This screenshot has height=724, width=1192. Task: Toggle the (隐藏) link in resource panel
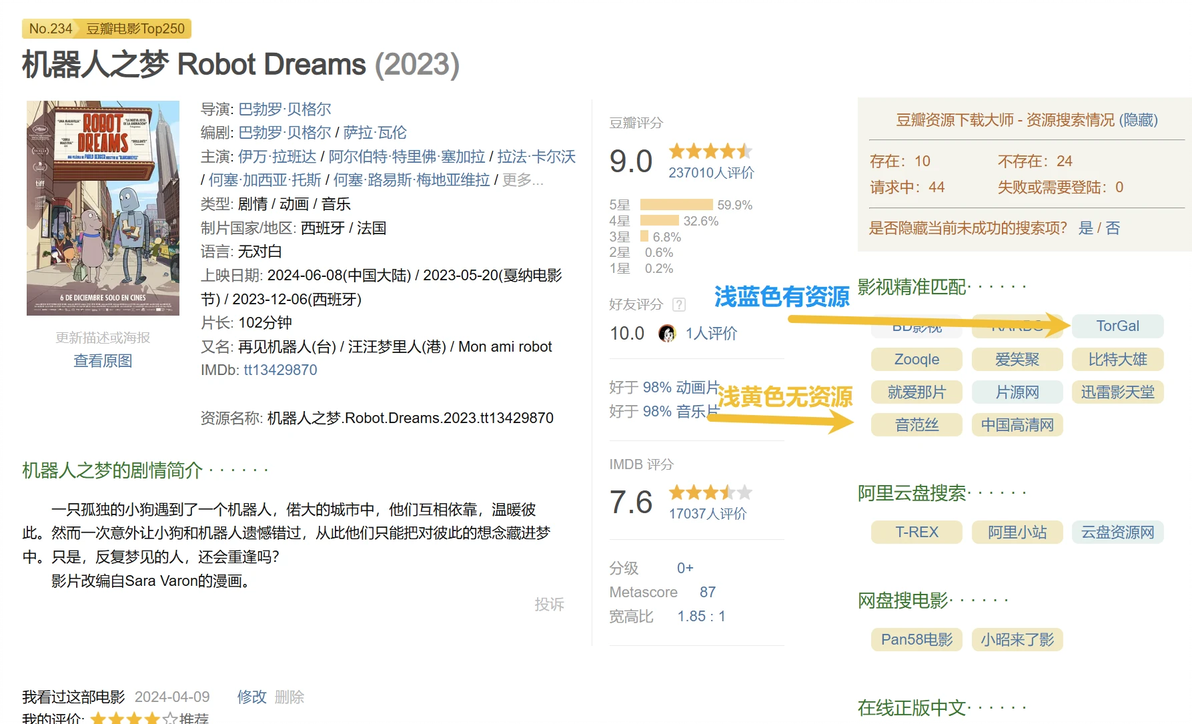pyautogui.click(x=1138, y=120)
